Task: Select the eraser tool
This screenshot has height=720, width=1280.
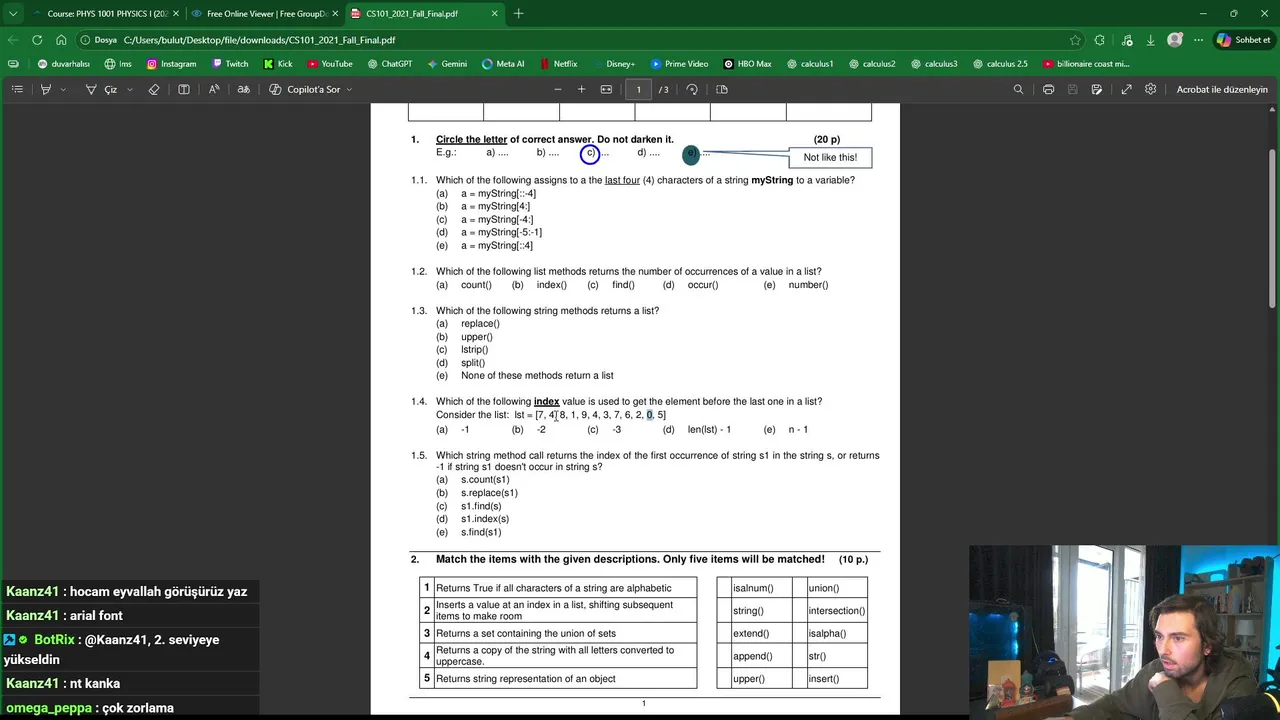Action: click(154, 89)
